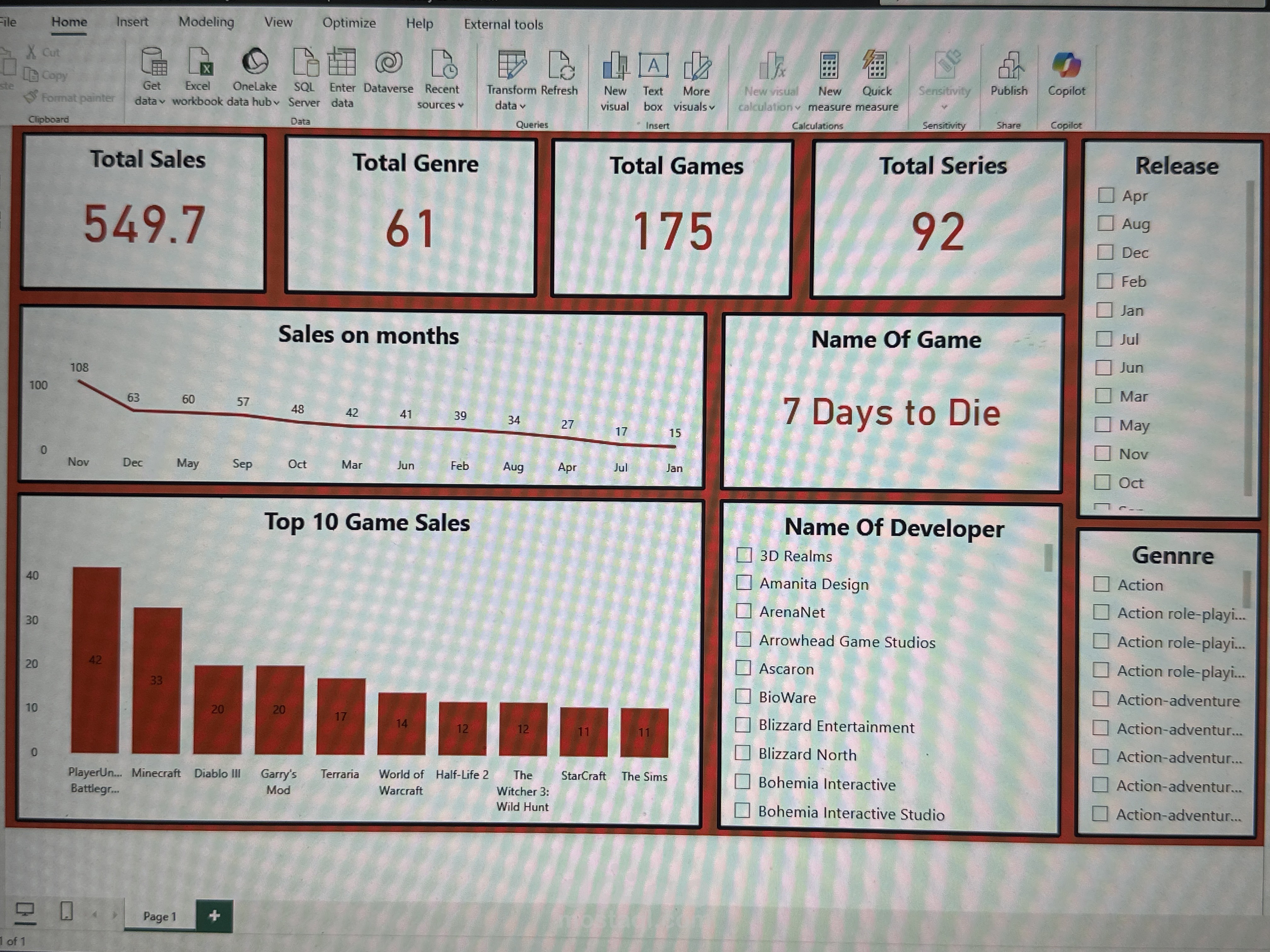The height and width of the screenshot is (952, 1270).
Task: Open the Insert ribbon tab
Action: pyautogui.click(x=132, y=22)
